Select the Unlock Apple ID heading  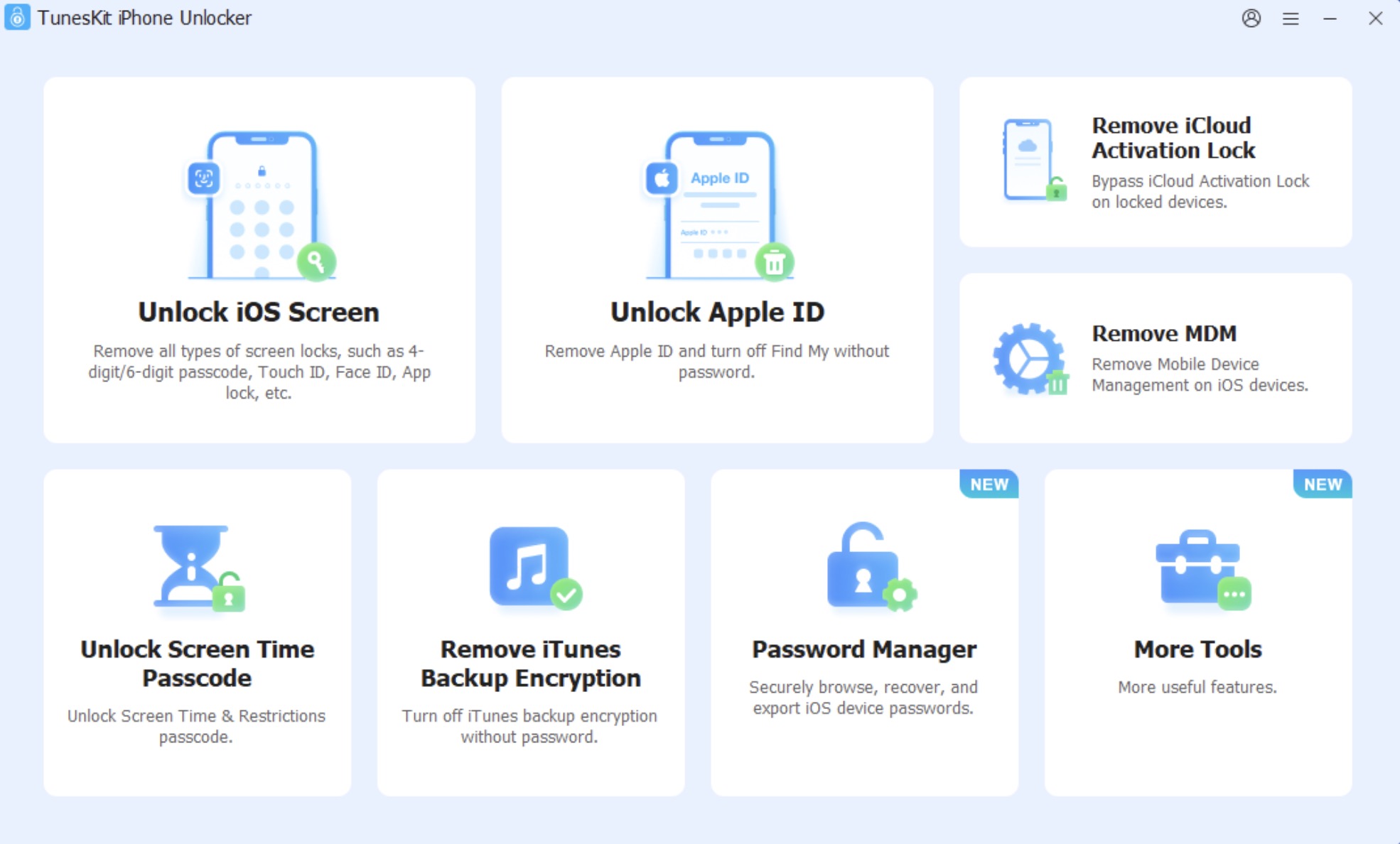pos(717,313)
